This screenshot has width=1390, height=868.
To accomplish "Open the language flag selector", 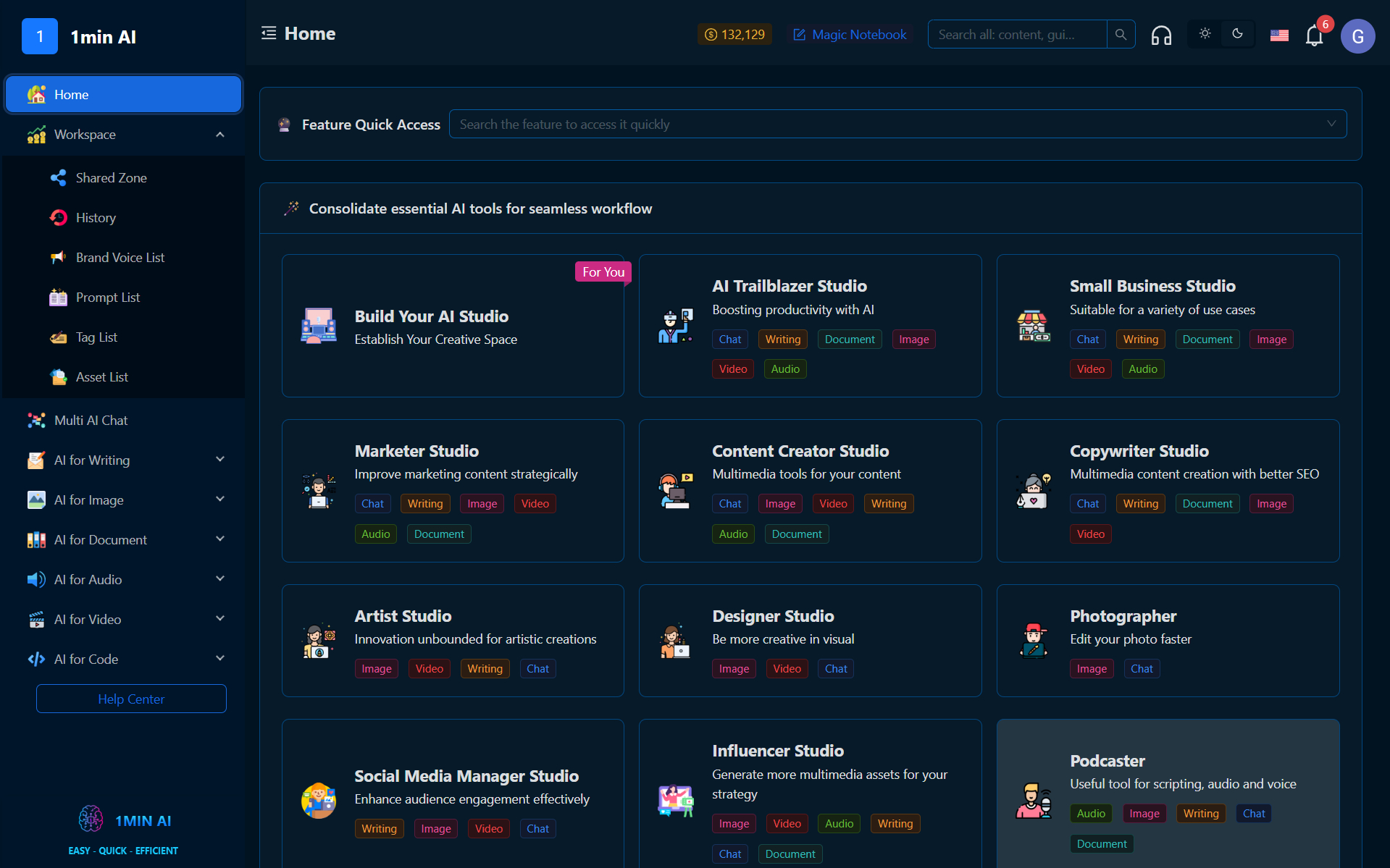I will [x=1279, y=35].
